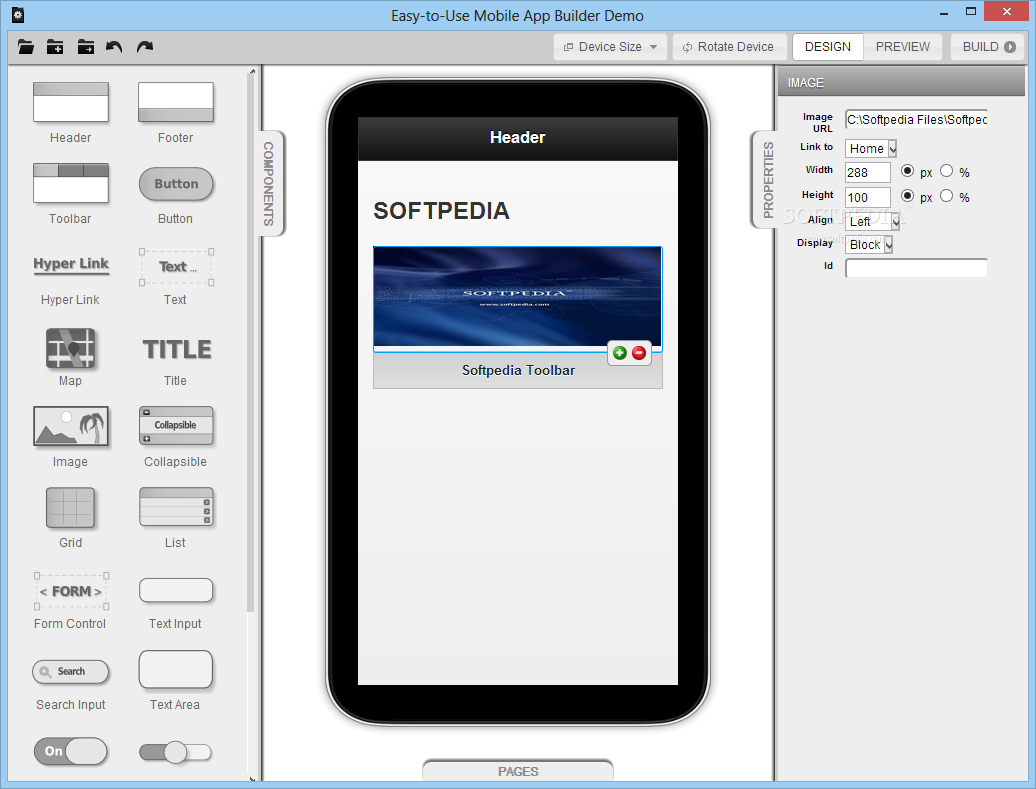Click the BUILD button

pos(988,47)
